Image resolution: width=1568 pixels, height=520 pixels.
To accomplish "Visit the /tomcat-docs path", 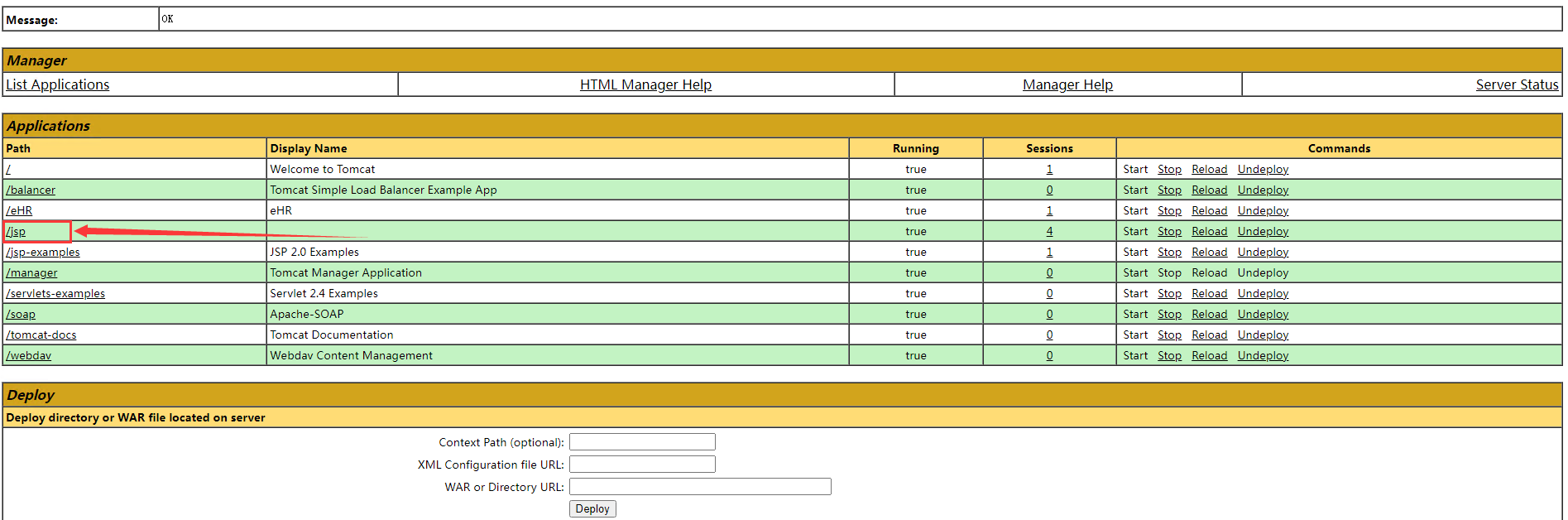I will 41,335.
